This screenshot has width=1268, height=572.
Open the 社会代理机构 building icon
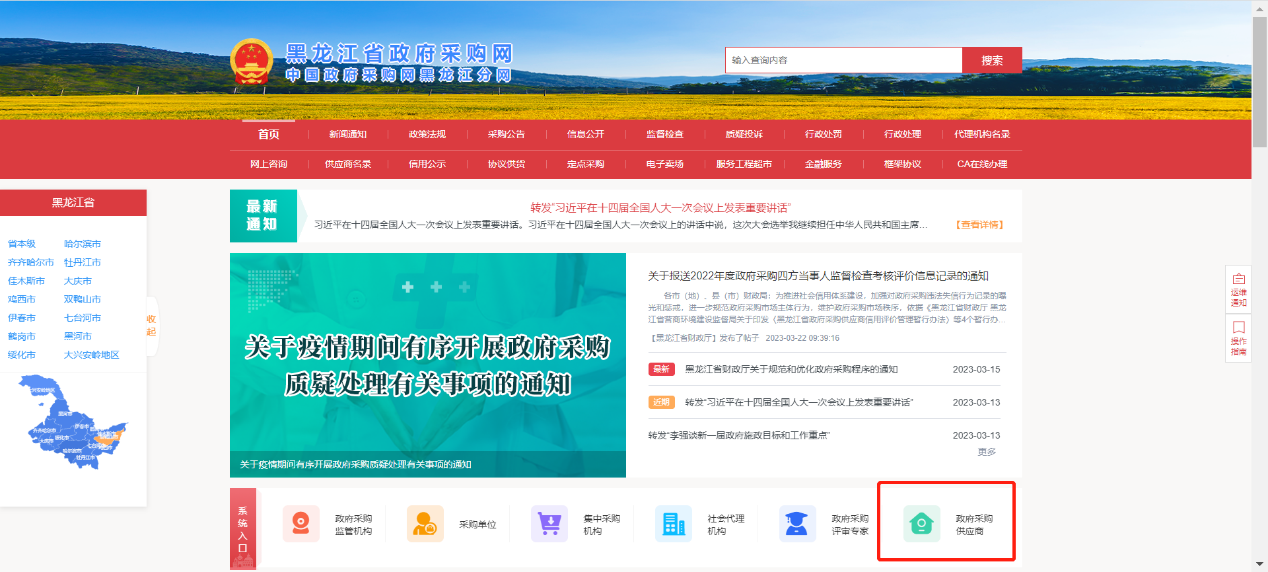point(673,524)
